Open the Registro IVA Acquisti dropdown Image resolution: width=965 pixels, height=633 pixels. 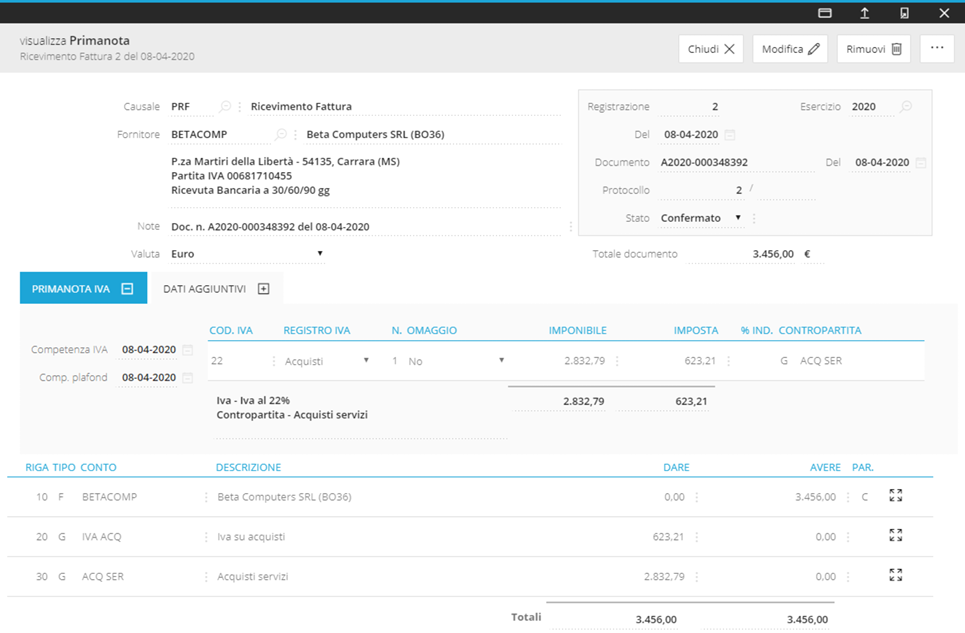366,361
